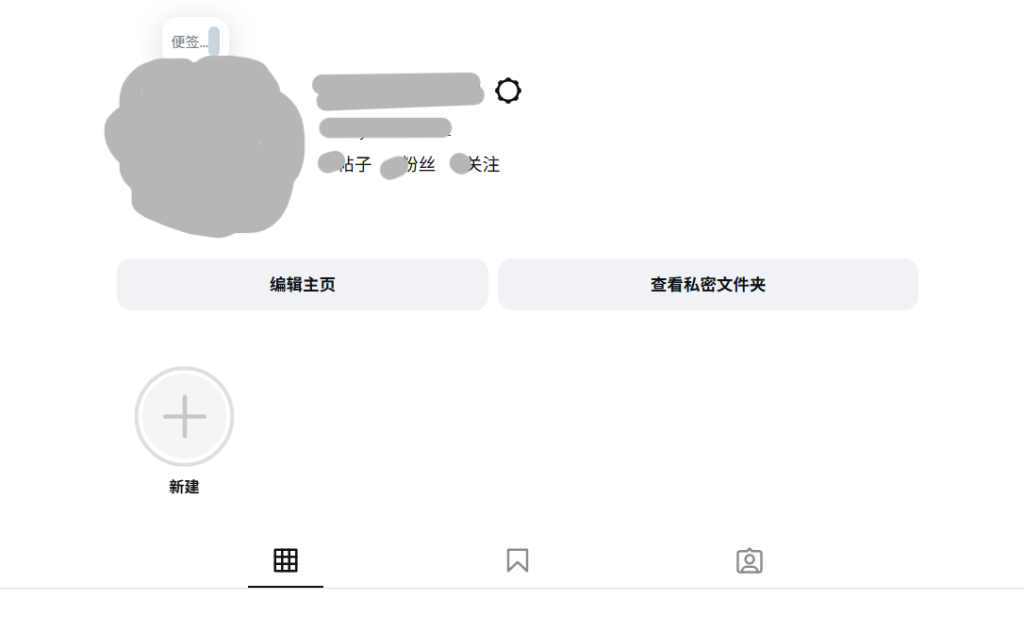Add a new highlight with plus icon
Image resolution: width=1024 pixels, height=633 pixels.
coord(185,416)
